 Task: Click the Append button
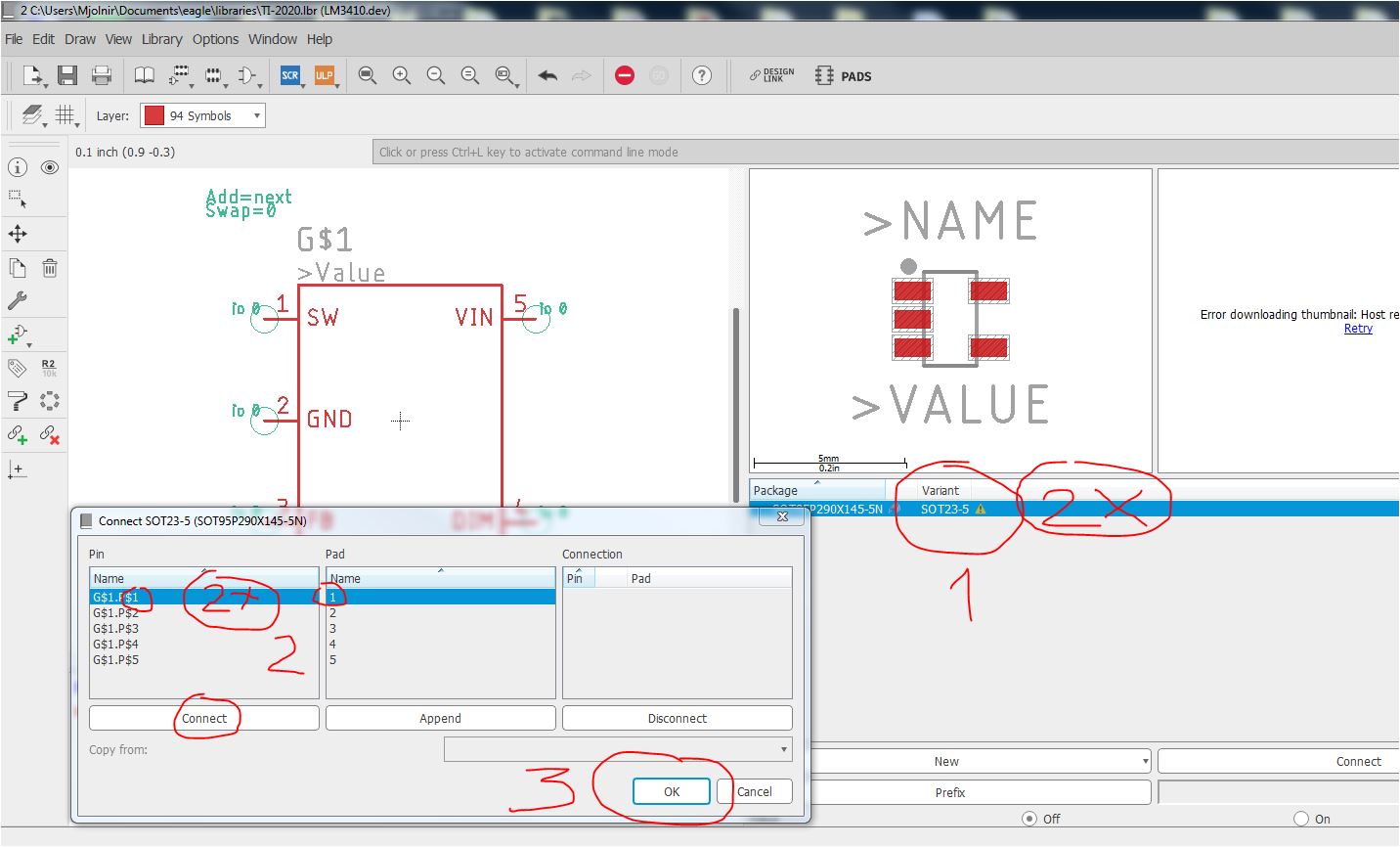440,718
